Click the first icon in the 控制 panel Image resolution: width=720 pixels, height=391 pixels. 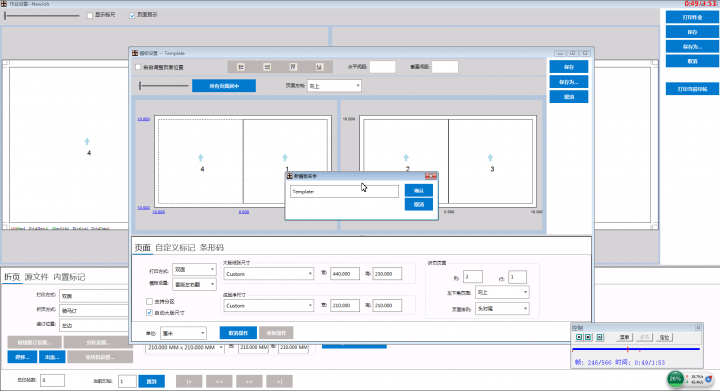(579, 337)
